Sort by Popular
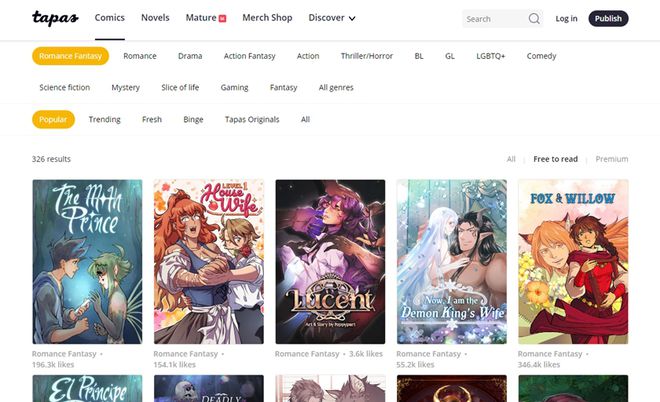Screen dimensions: 660x402 pyautogui.click(x=53, y=120)
